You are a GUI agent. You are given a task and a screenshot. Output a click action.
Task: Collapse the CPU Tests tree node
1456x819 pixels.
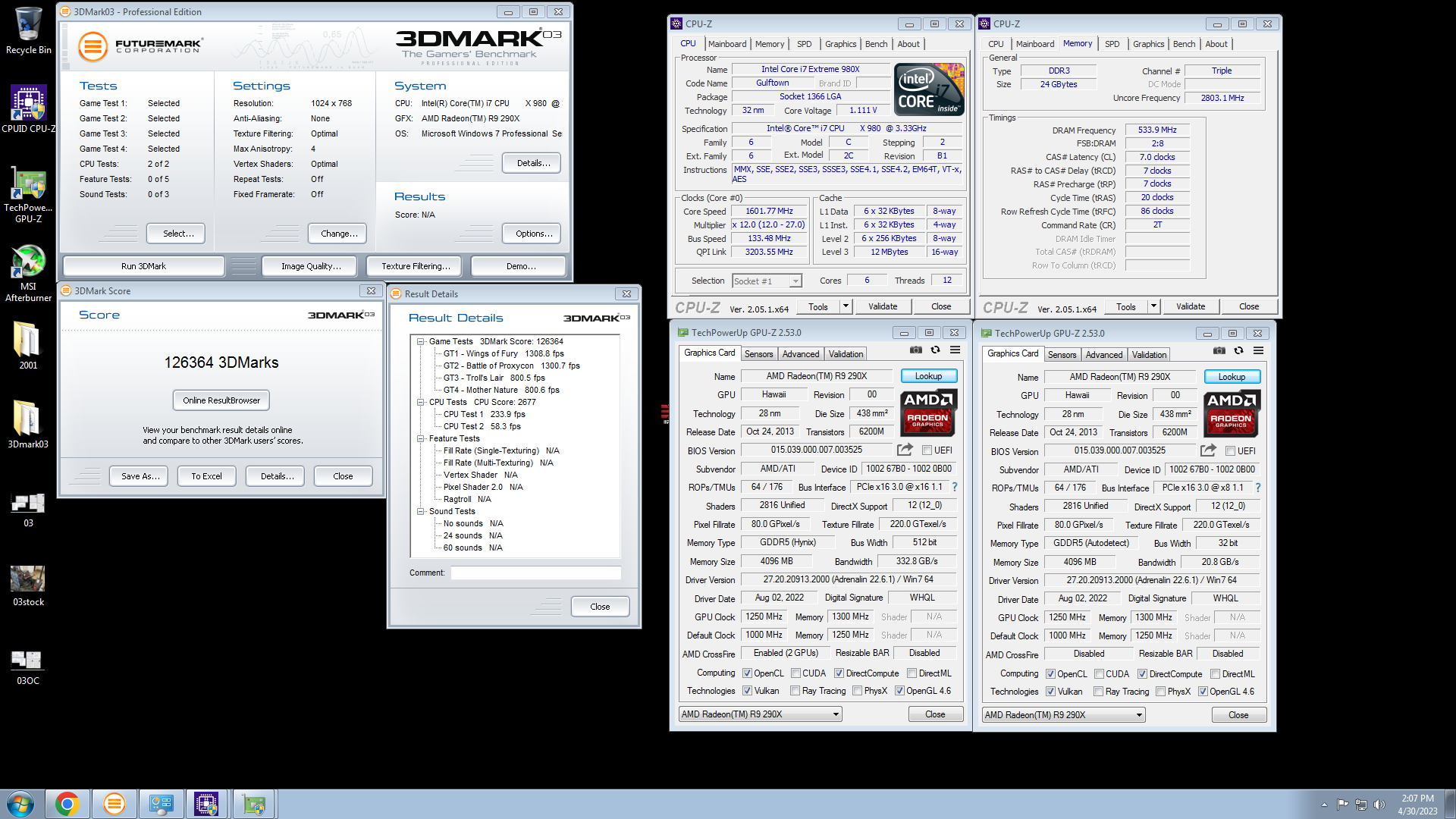coord(420,402)
